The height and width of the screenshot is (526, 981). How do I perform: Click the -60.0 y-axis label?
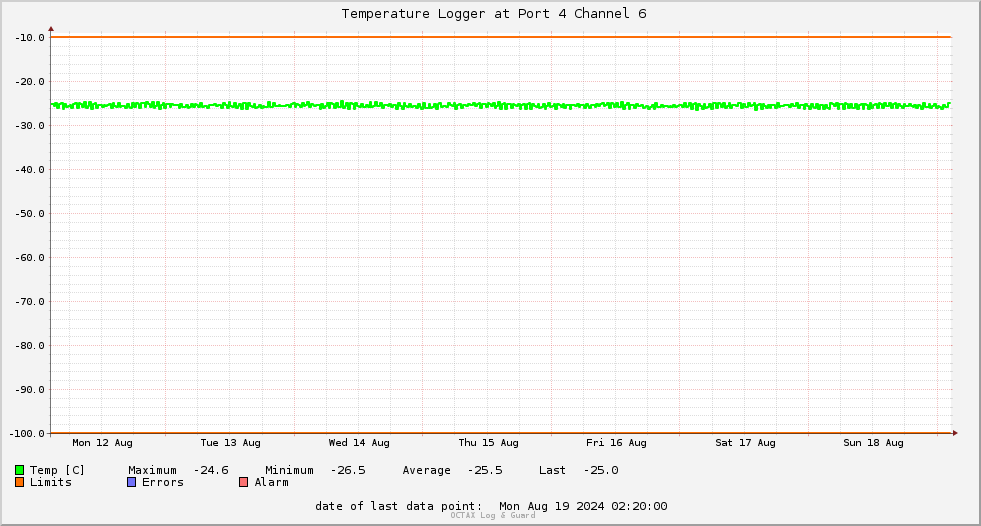click(29, 258)
